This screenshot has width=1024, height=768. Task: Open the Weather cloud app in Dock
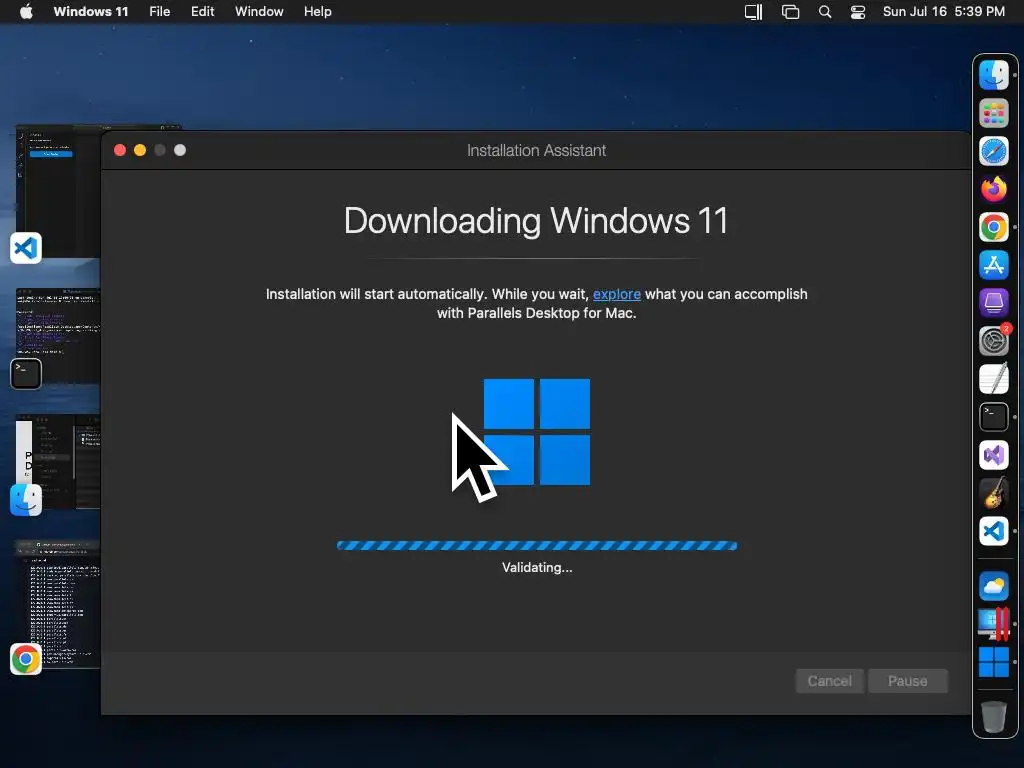(993, 586)
